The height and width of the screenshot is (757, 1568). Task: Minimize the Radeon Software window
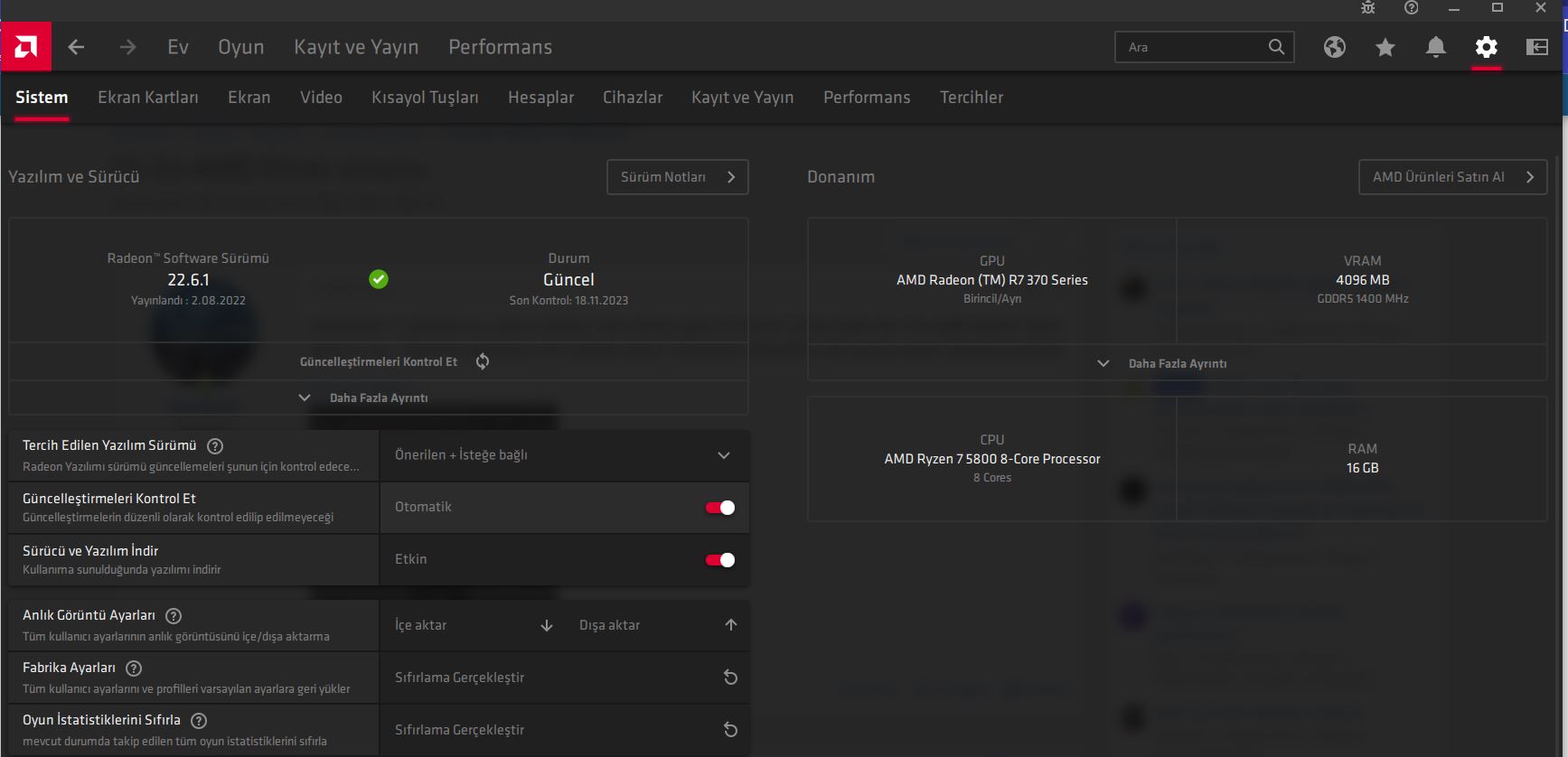[x=1454, y=8]
